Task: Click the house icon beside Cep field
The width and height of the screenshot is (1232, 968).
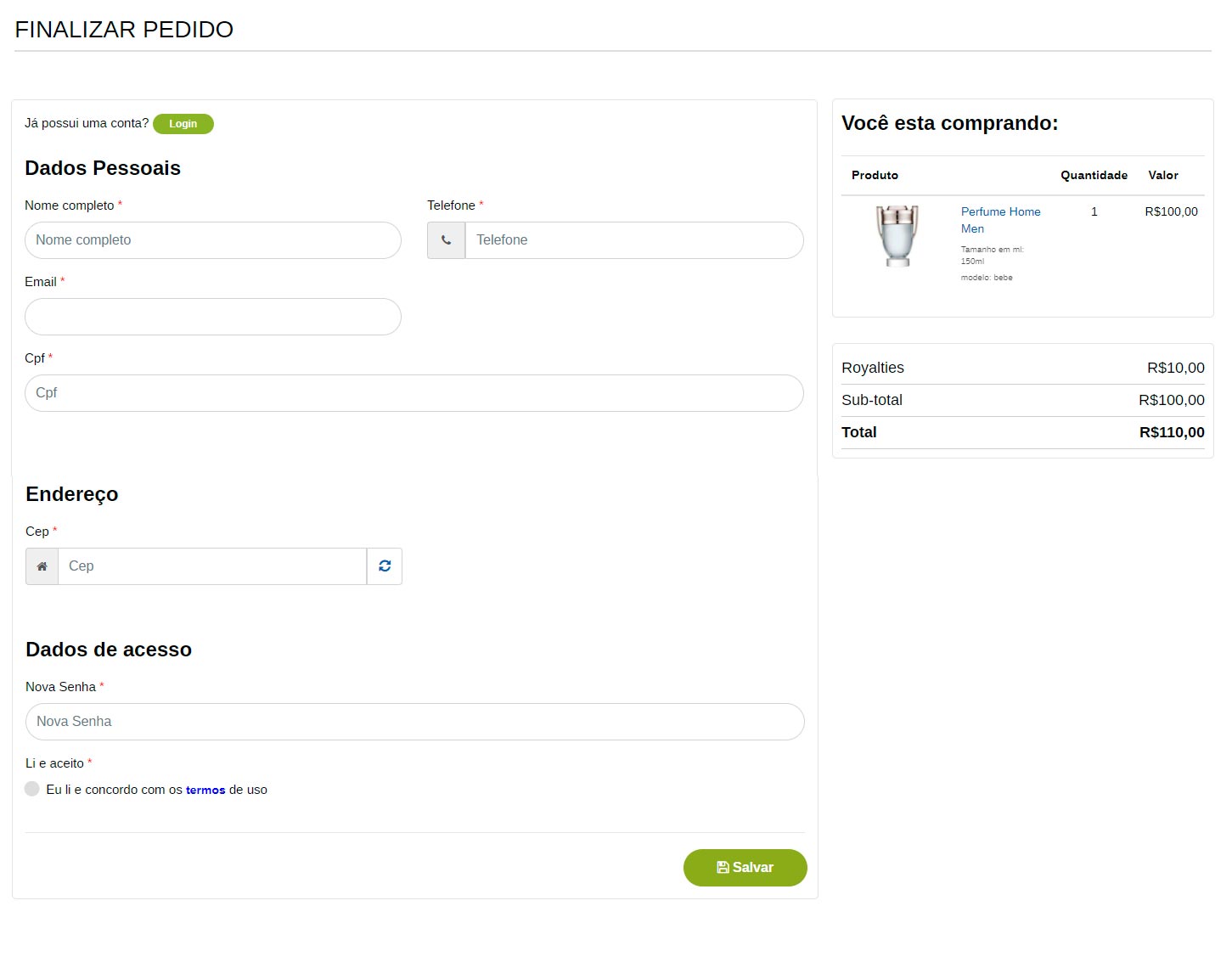Action: 42,566
